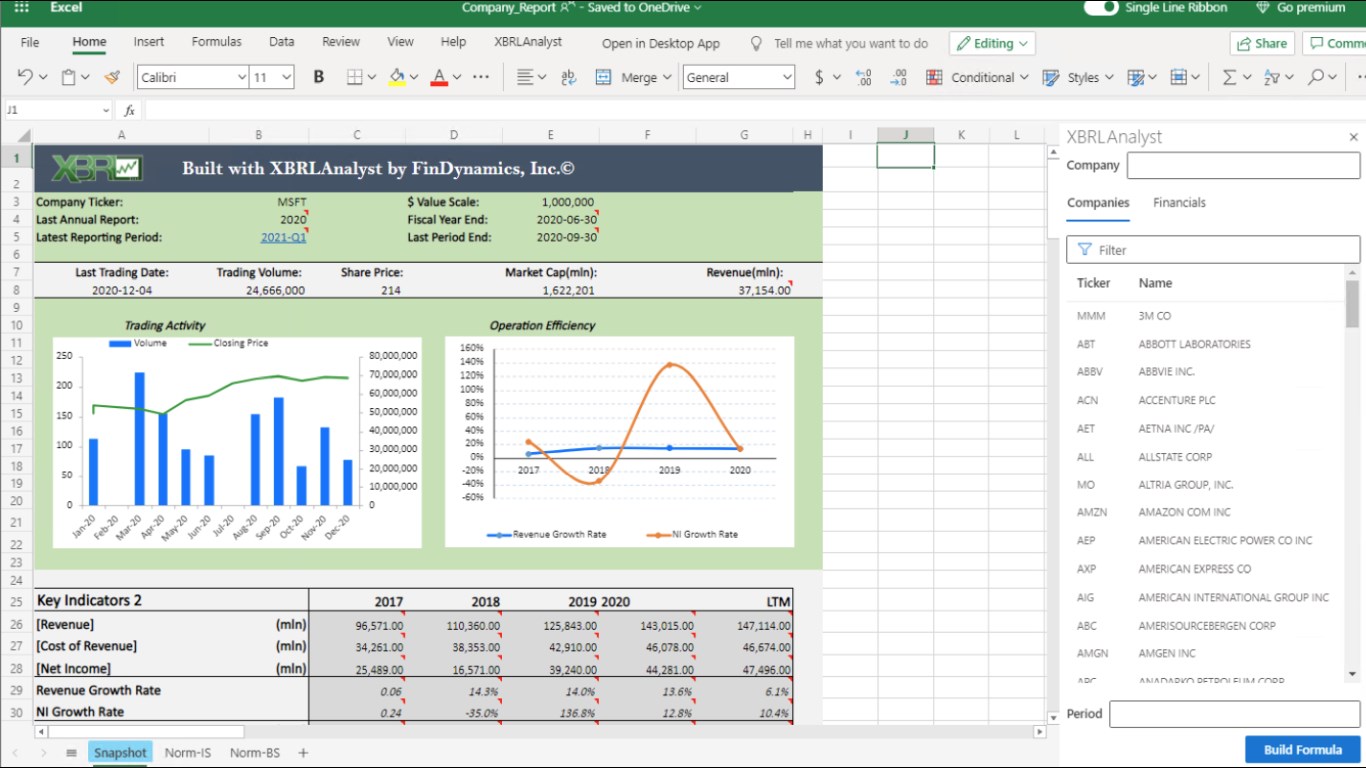This screenshot has height=768, width=1366.
Task: Open the Norm-IS sheet tab
Action: [x=188, y=753]
